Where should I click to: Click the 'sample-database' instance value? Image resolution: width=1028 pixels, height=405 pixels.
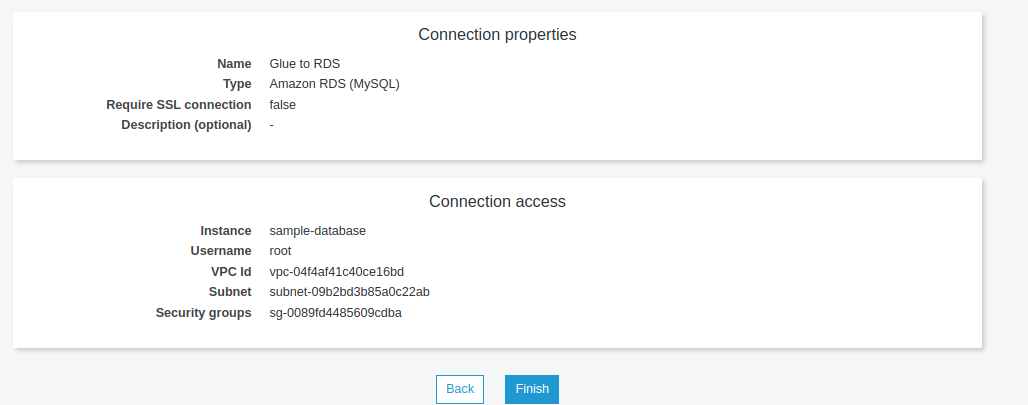point(318,231)
